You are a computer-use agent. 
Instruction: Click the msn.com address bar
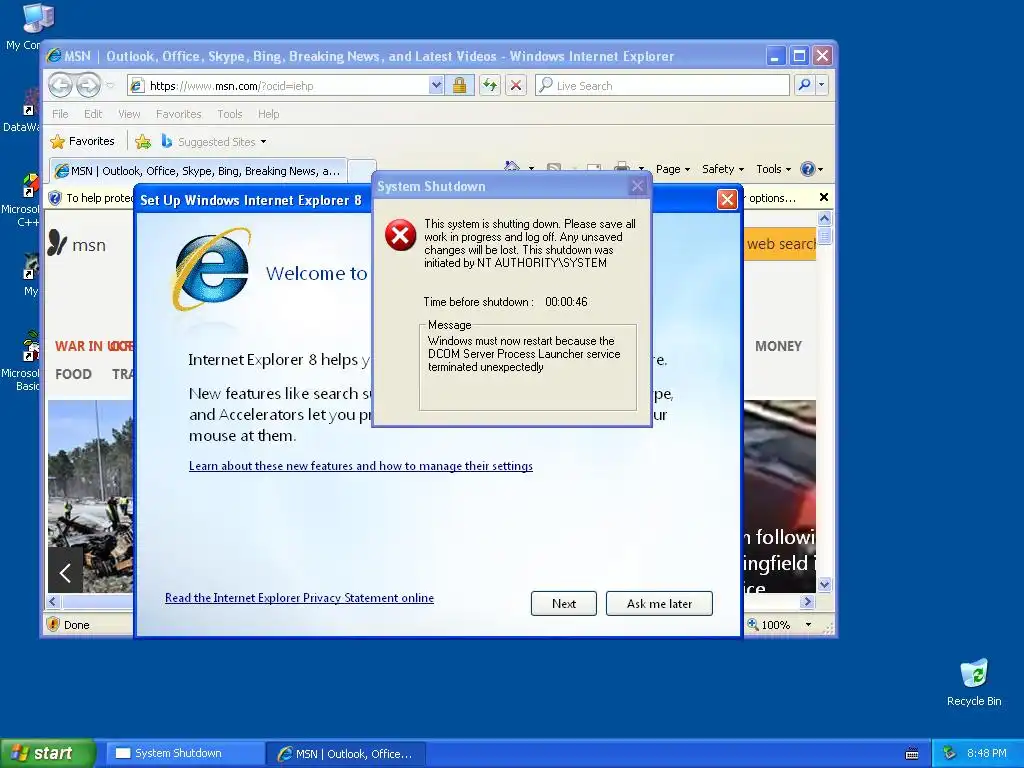(x=279, y=86)
